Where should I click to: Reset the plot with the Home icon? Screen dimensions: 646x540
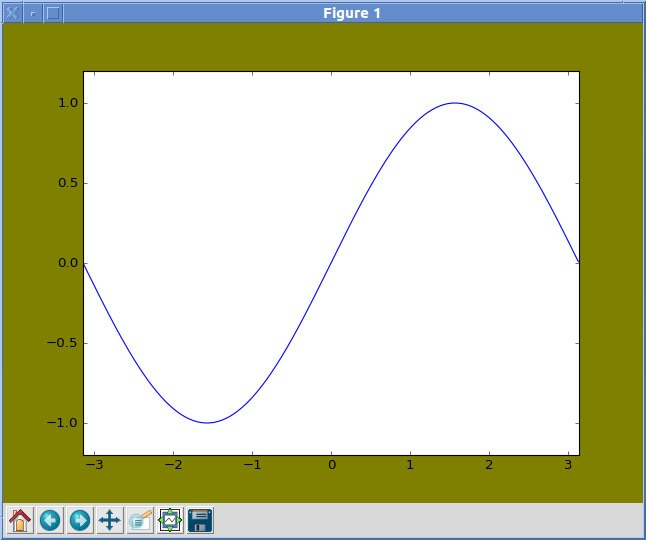click(20, 520)
